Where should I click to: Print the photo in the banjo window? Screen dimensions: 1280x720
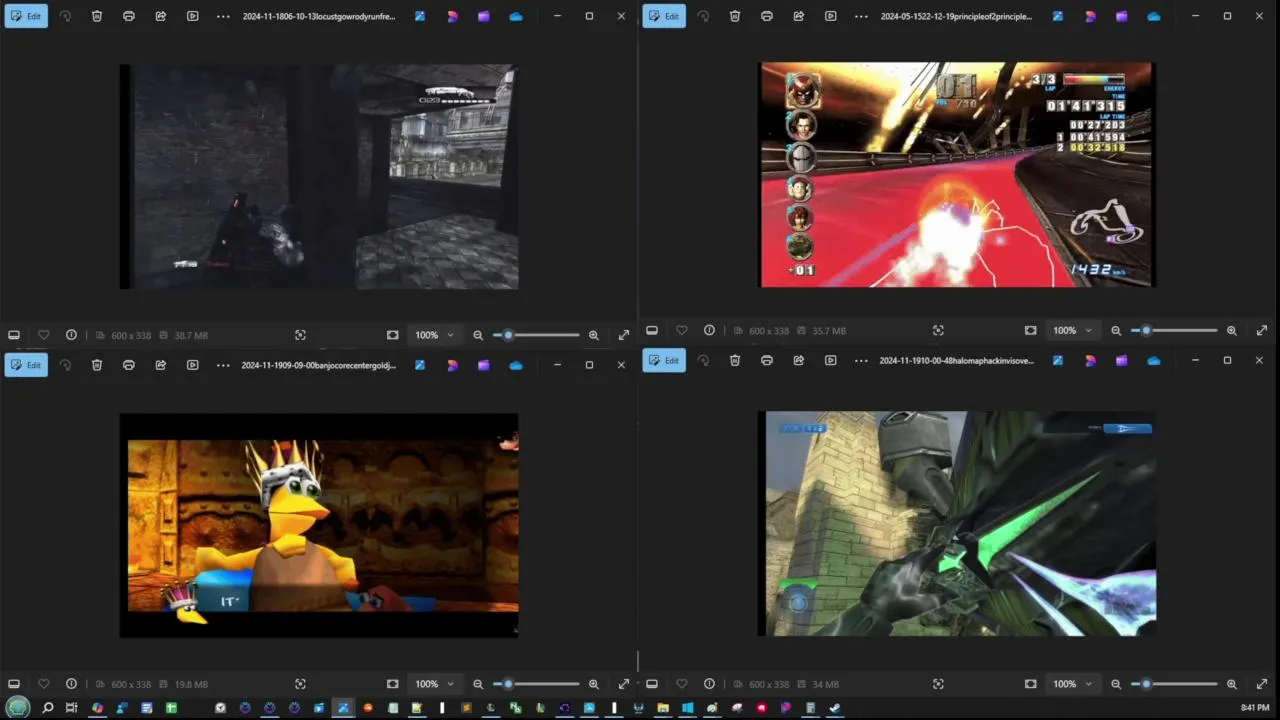point(129,365)
